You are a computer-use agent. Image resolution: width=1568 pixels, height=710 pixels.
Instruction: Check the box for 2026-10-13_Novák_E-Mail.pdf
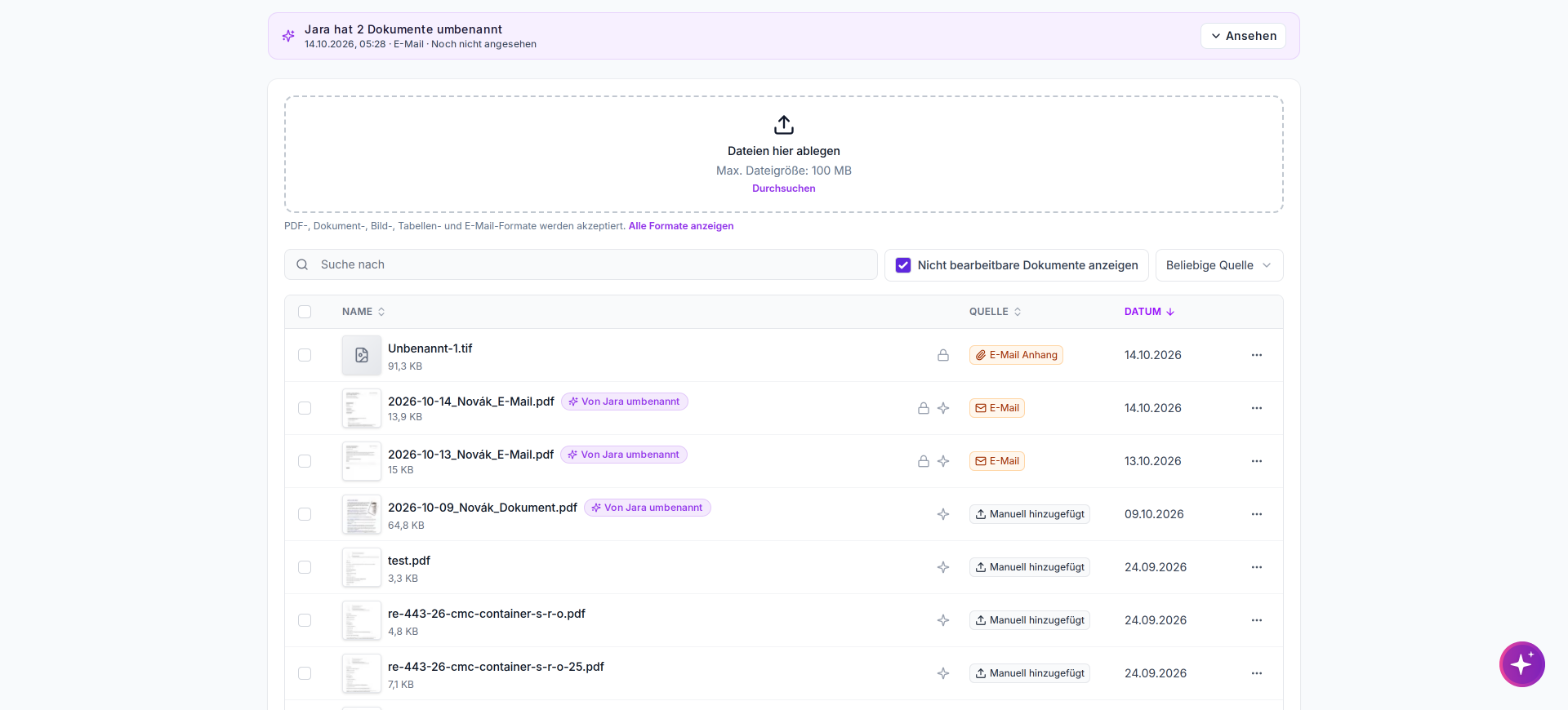[305, 461]
